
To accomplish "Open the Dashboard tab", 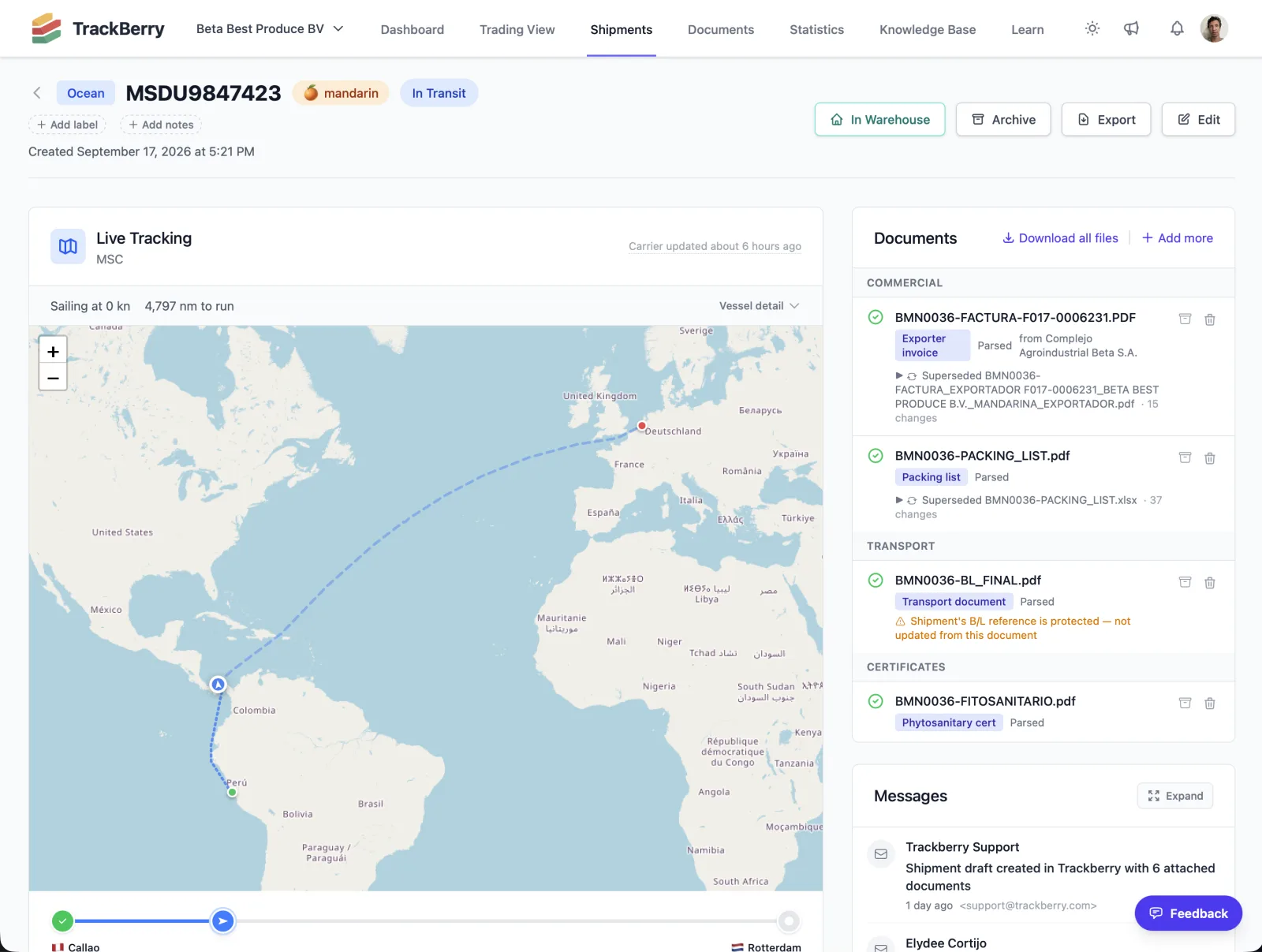I will (x=413, y=29).
